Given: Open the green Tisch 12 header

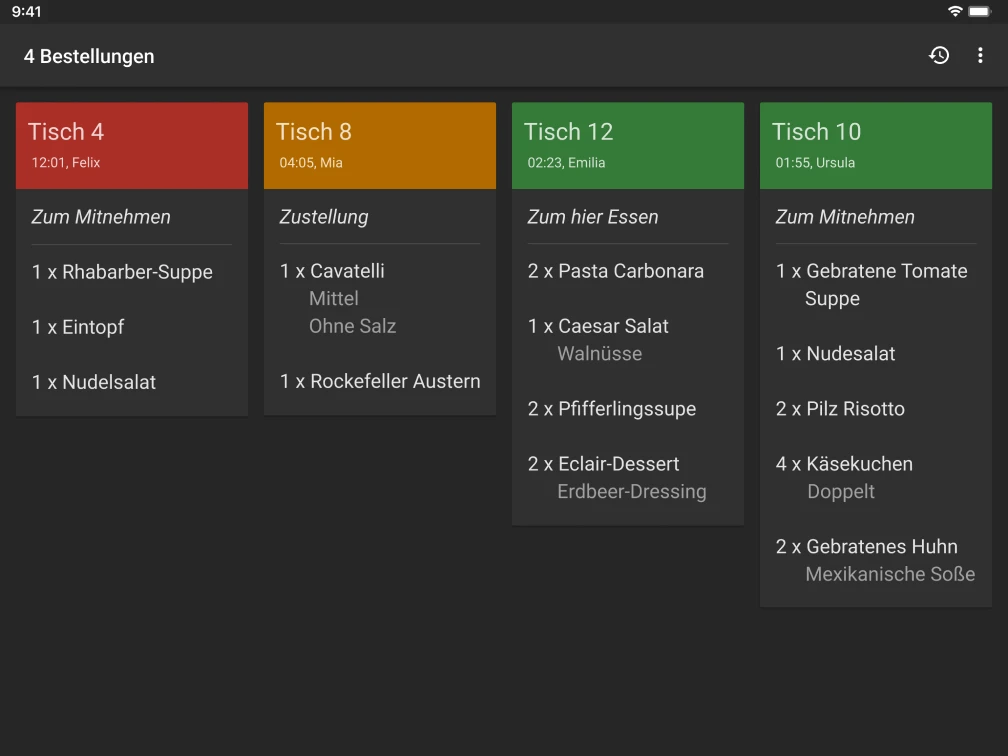Looking at the screenshot, I should point(628,145).
